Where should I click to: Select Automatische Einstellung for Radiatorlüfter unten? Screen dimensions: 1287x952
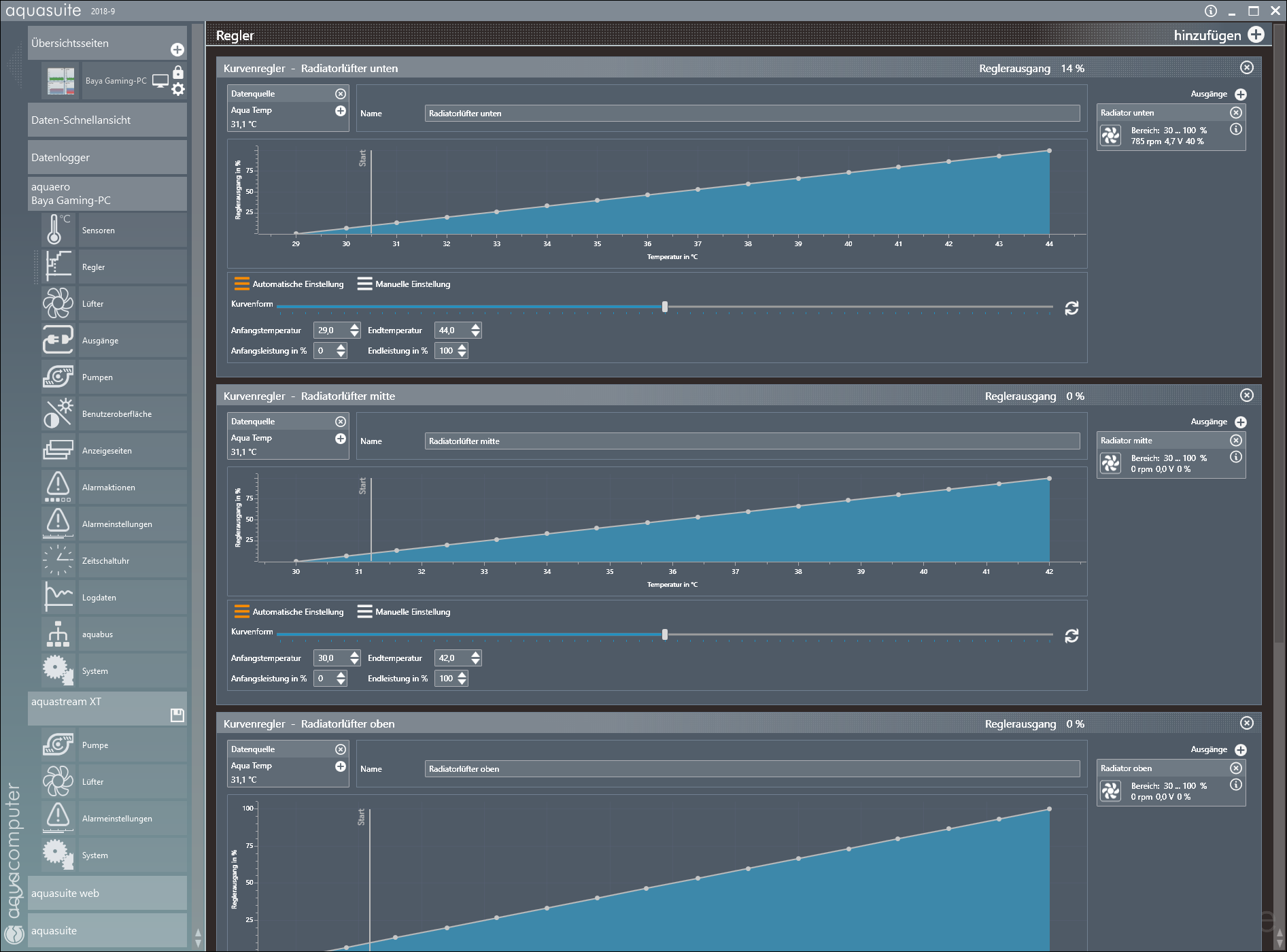pos(289,284)
